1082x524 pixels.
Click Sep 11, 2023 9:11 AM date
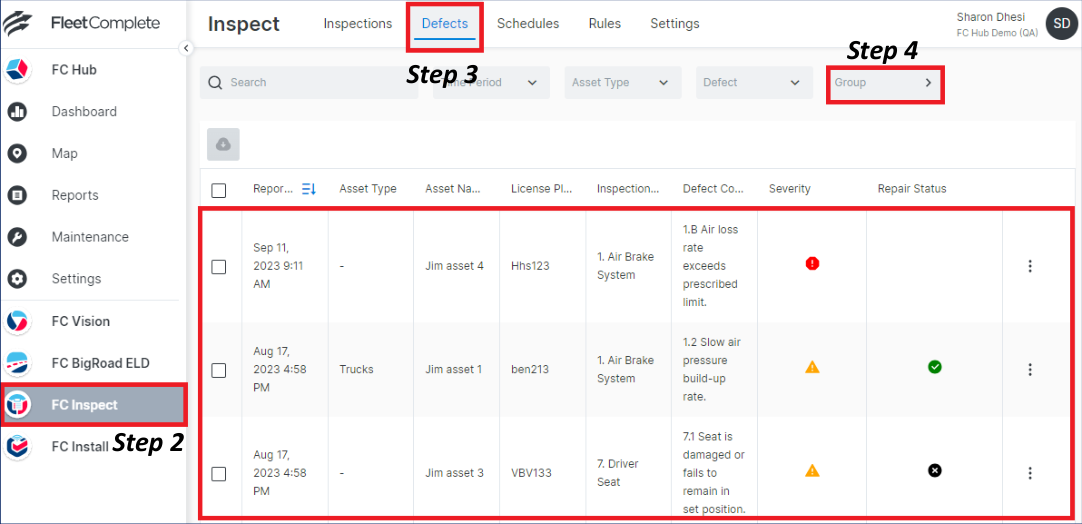tap(277, 266)
